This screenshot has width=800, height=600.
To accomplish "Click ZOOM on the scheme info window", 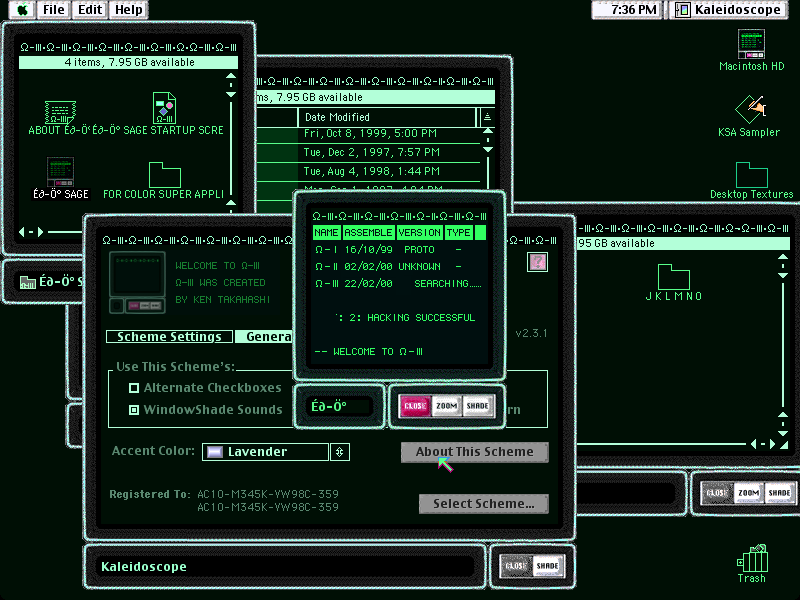I will 446,406.
